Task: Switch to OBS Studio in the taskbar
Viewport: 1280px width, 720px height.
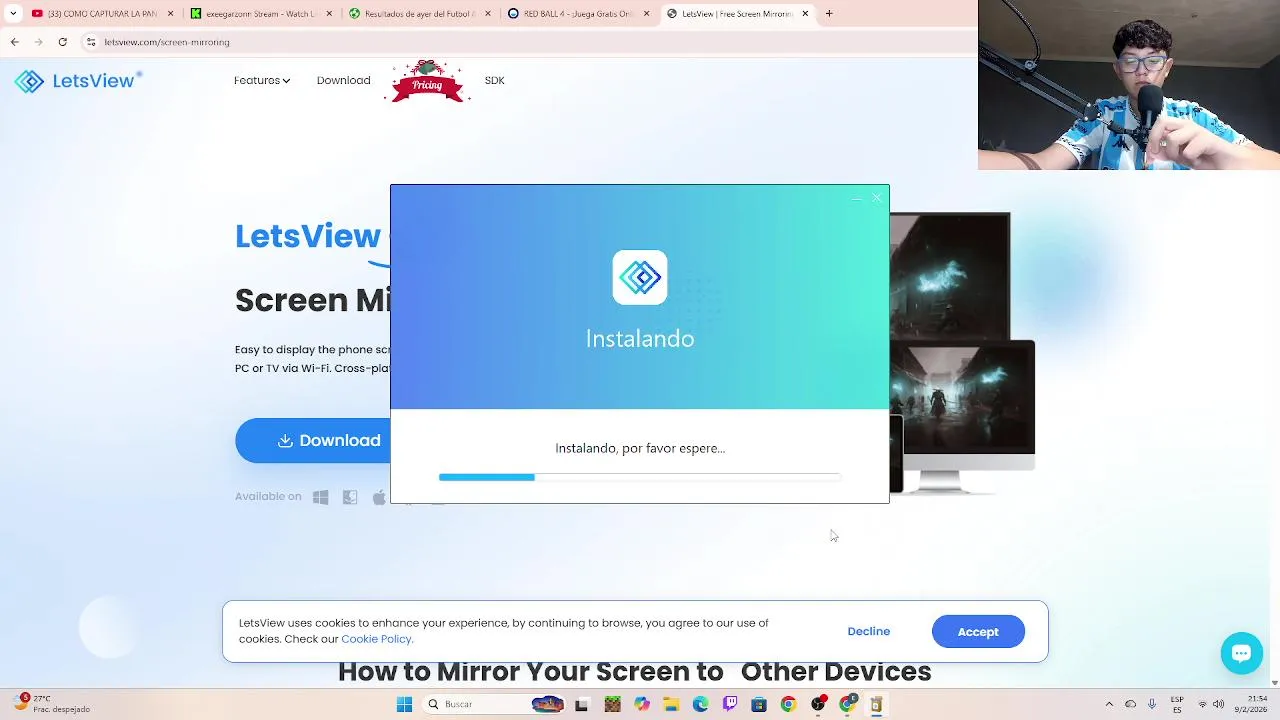Action: [x=818, y=705]
